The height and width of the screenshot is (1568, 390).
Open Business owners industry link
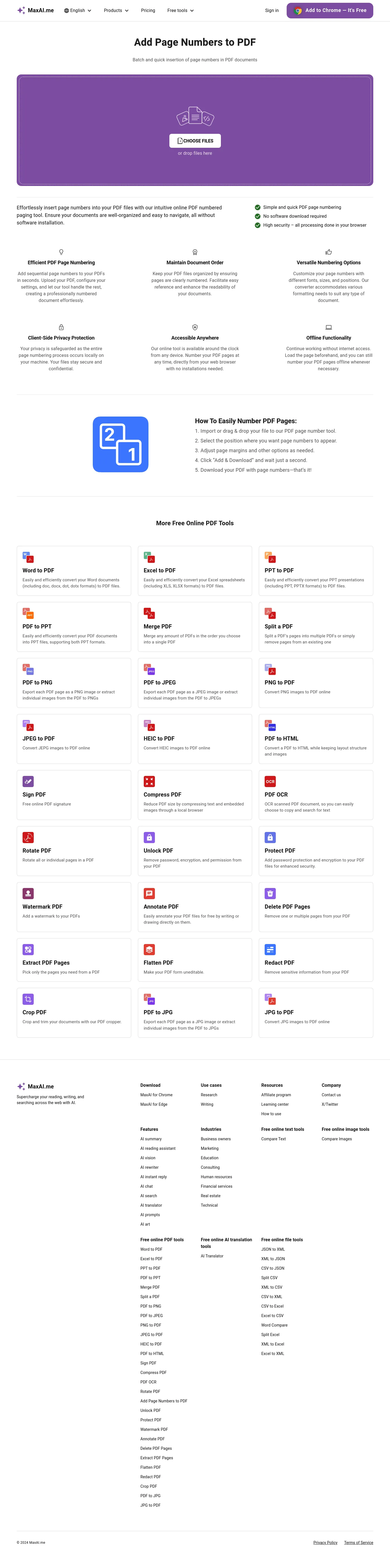(x=215, y=1139)
